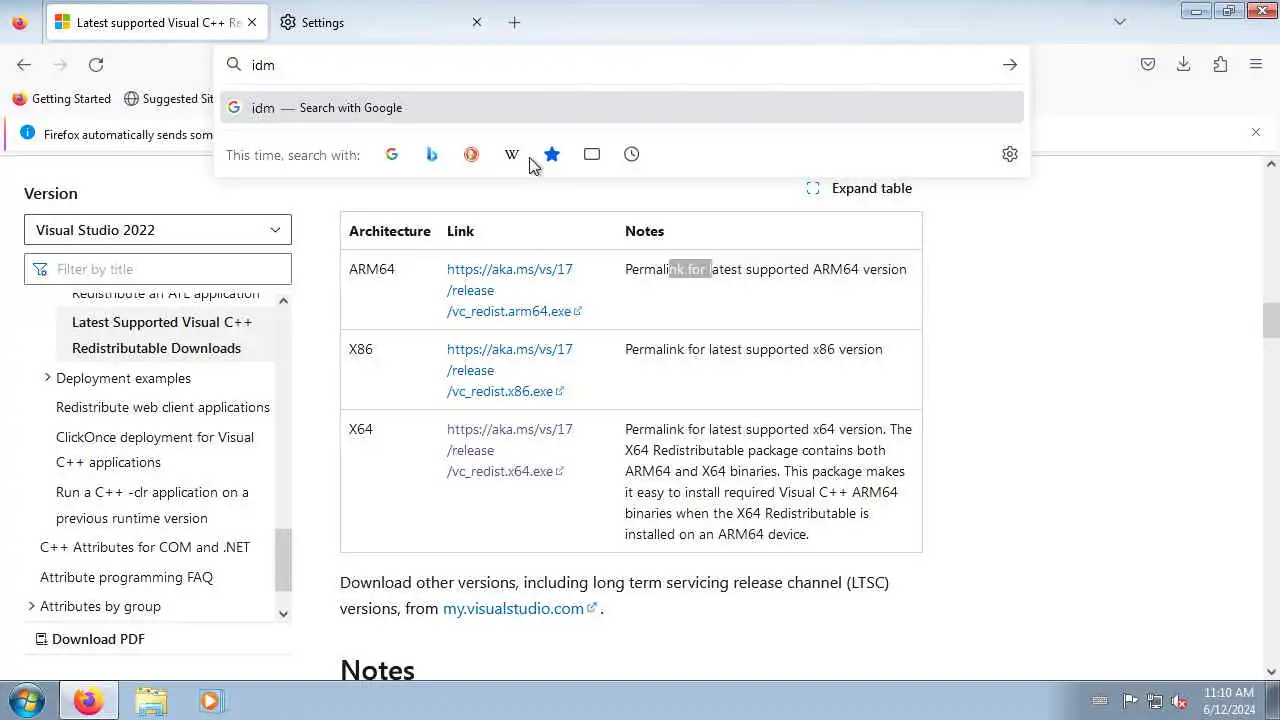Viewport: 1280px width, 720px height.
Task: Click Download PDF
Action: (x=90, y=639)
